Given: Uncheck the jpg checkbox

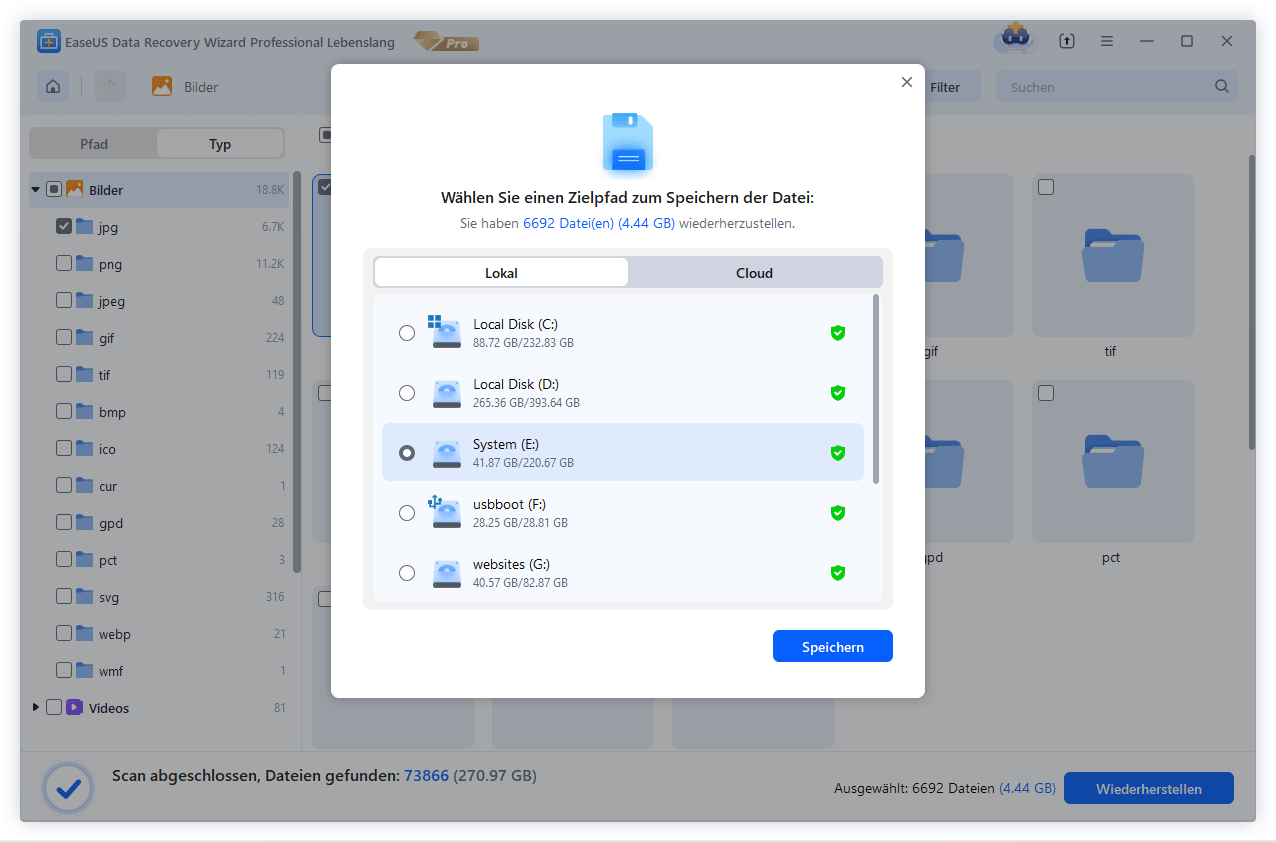Looking at the screenshot, I should tap(64, 226).
